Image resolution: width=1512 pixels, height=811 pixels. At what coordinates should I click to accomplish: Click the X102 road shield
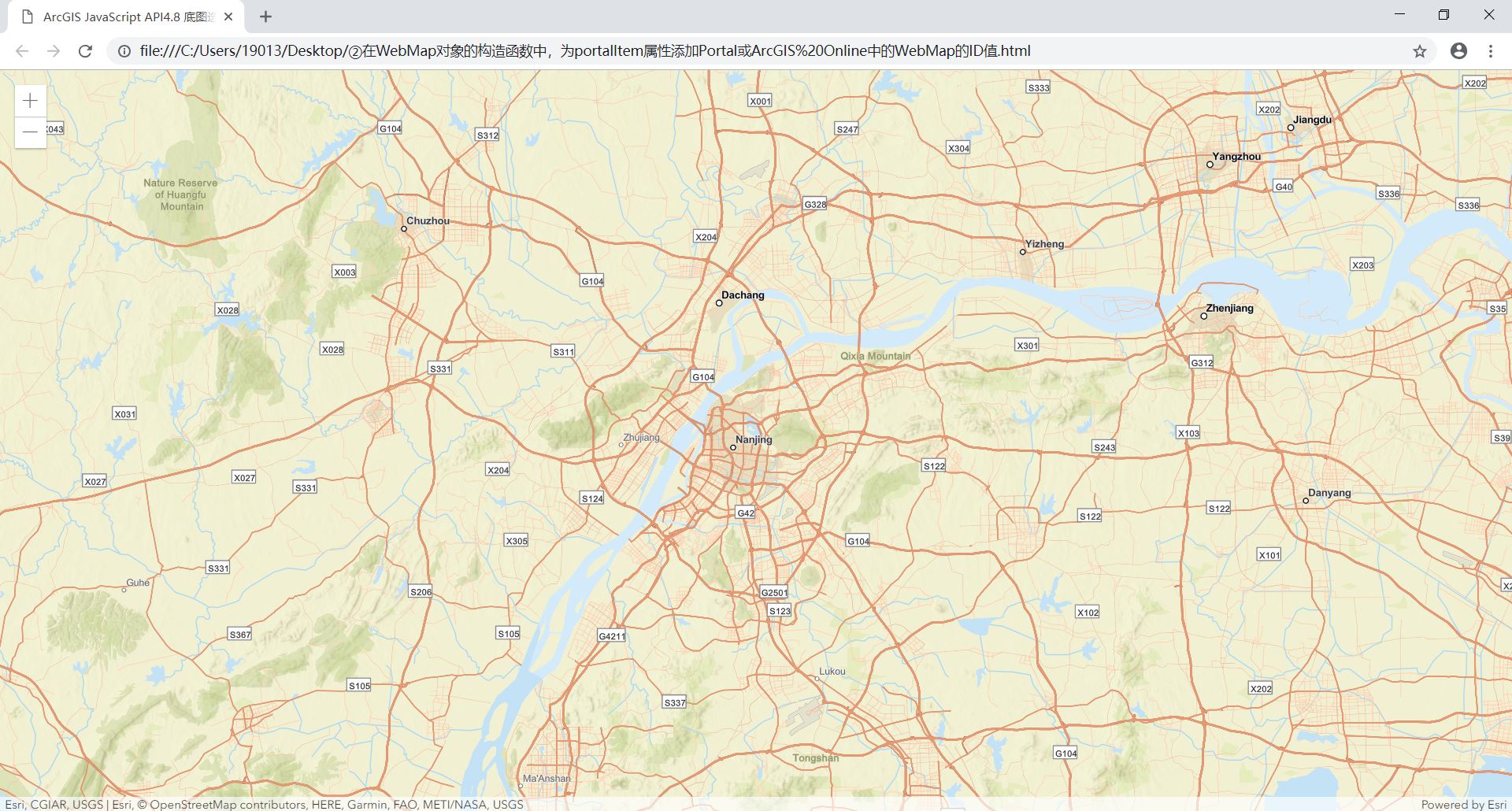[1088, 612]
